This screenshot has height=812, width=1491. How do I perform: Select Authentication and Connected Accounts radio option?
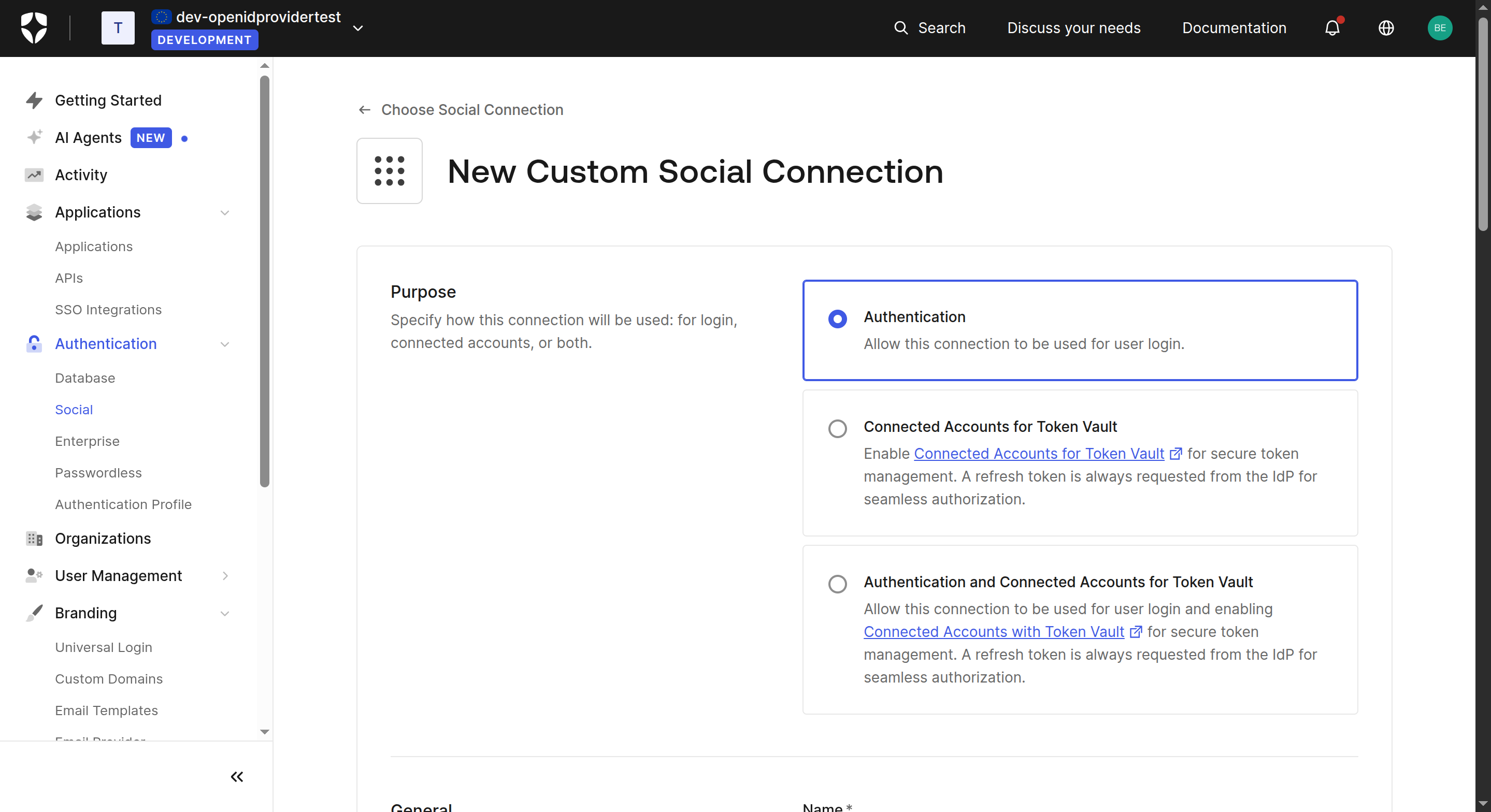tap(837, 584)
